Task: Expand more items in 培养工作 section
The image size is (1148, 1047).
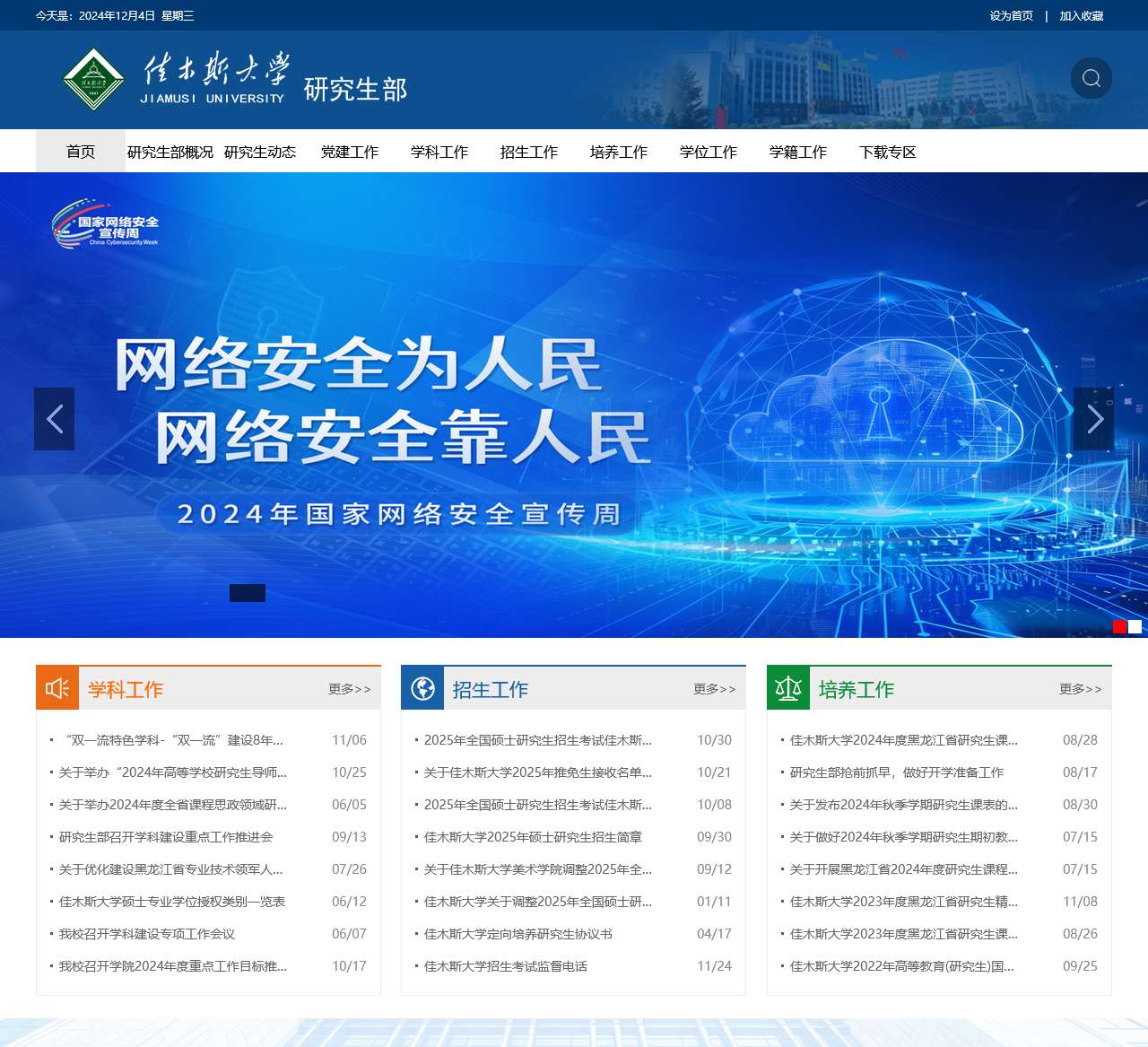Action: 1080,689
